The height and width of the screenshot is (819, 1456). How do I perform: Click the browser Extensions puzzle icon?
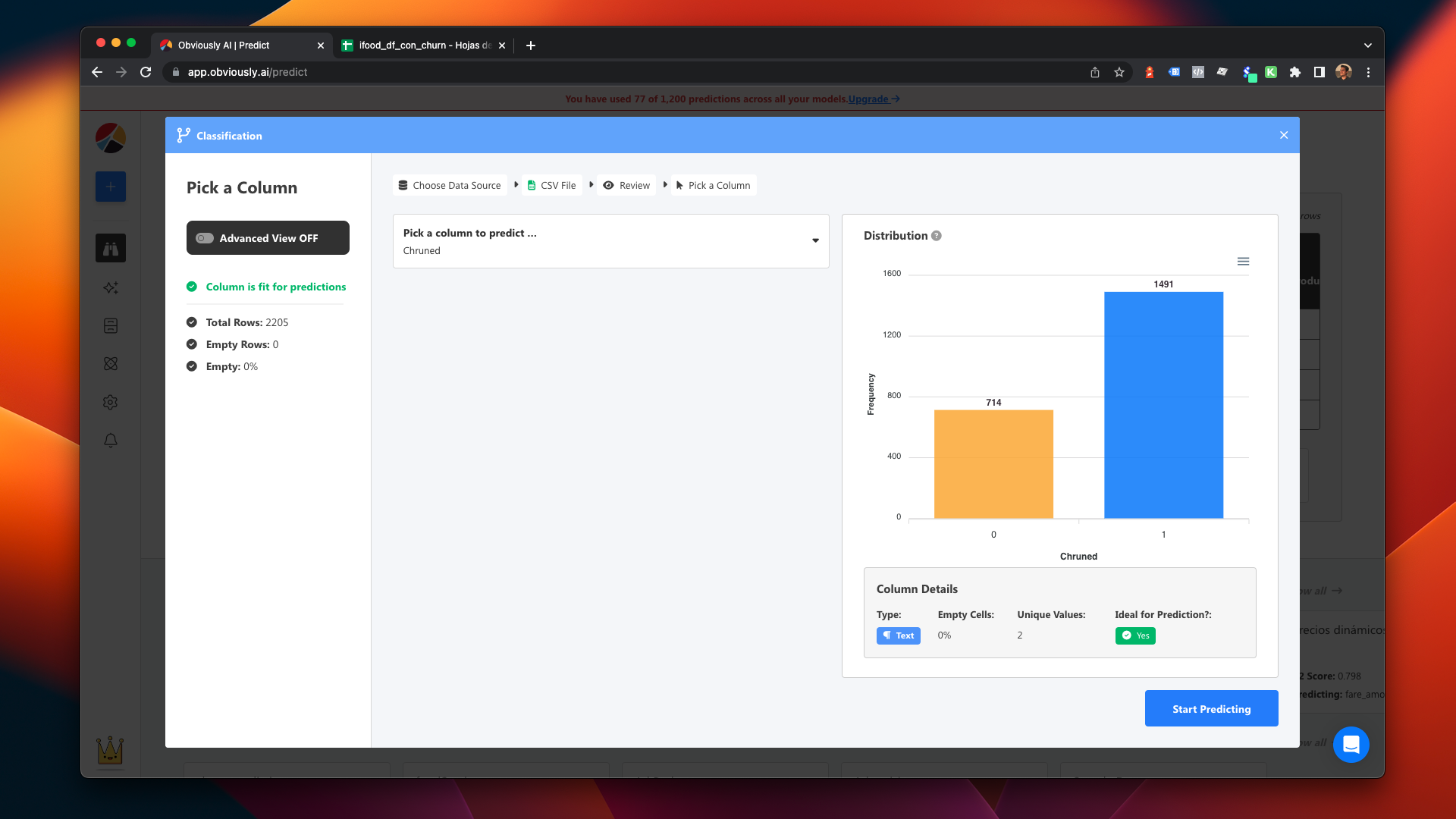[x=1295, y=72]
